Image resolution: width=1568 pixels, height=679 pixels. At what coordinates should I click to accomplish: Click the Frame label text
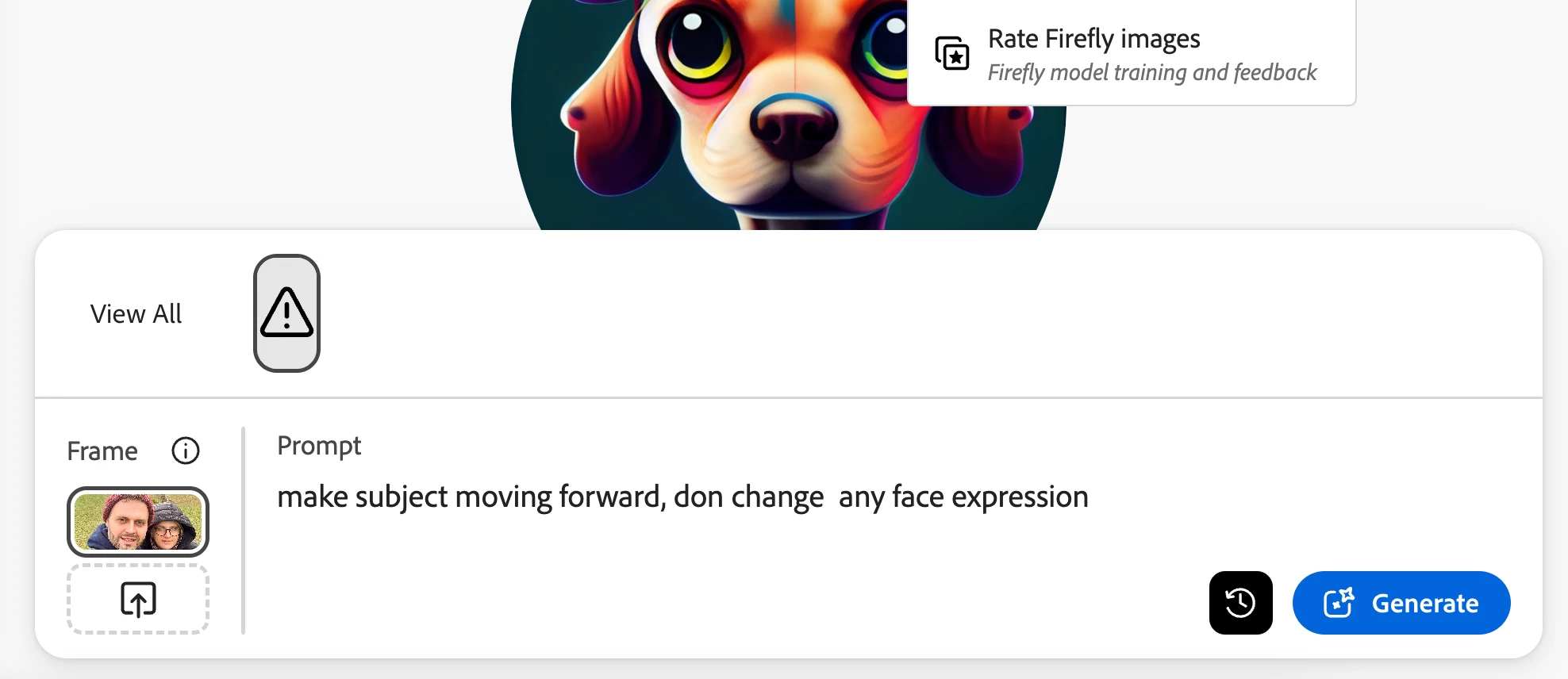click(x=102, y=451)
